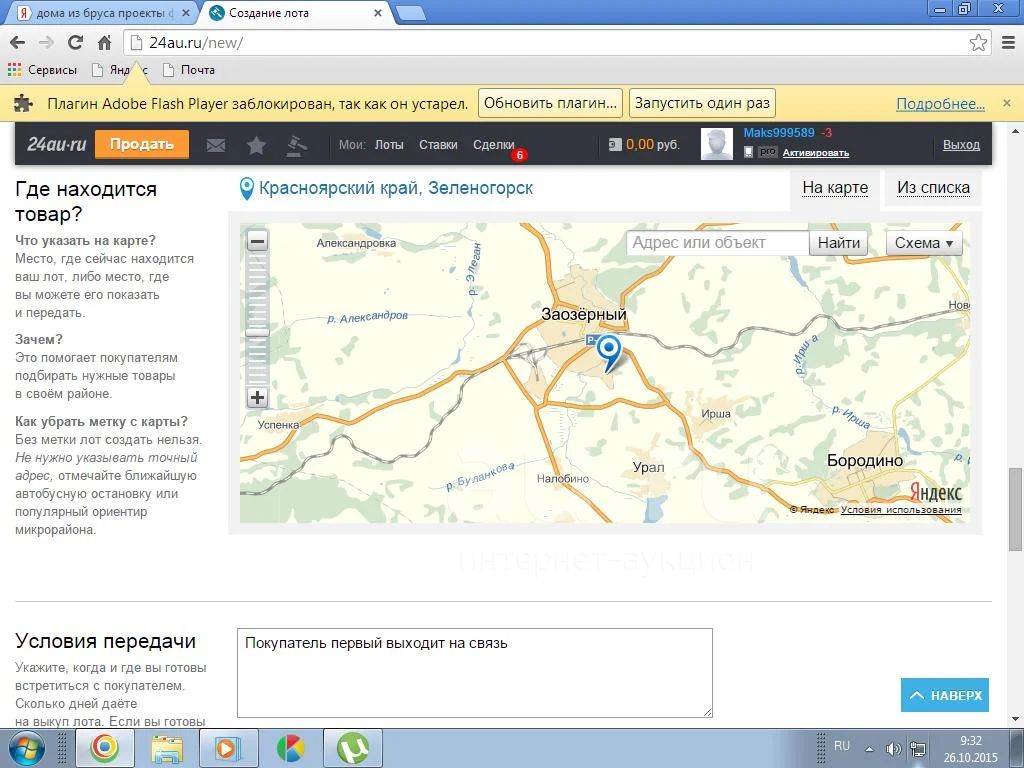This screenshot has width=1024, height=768.
Task: Bookmark this page with the star icon
Action: 978,42
